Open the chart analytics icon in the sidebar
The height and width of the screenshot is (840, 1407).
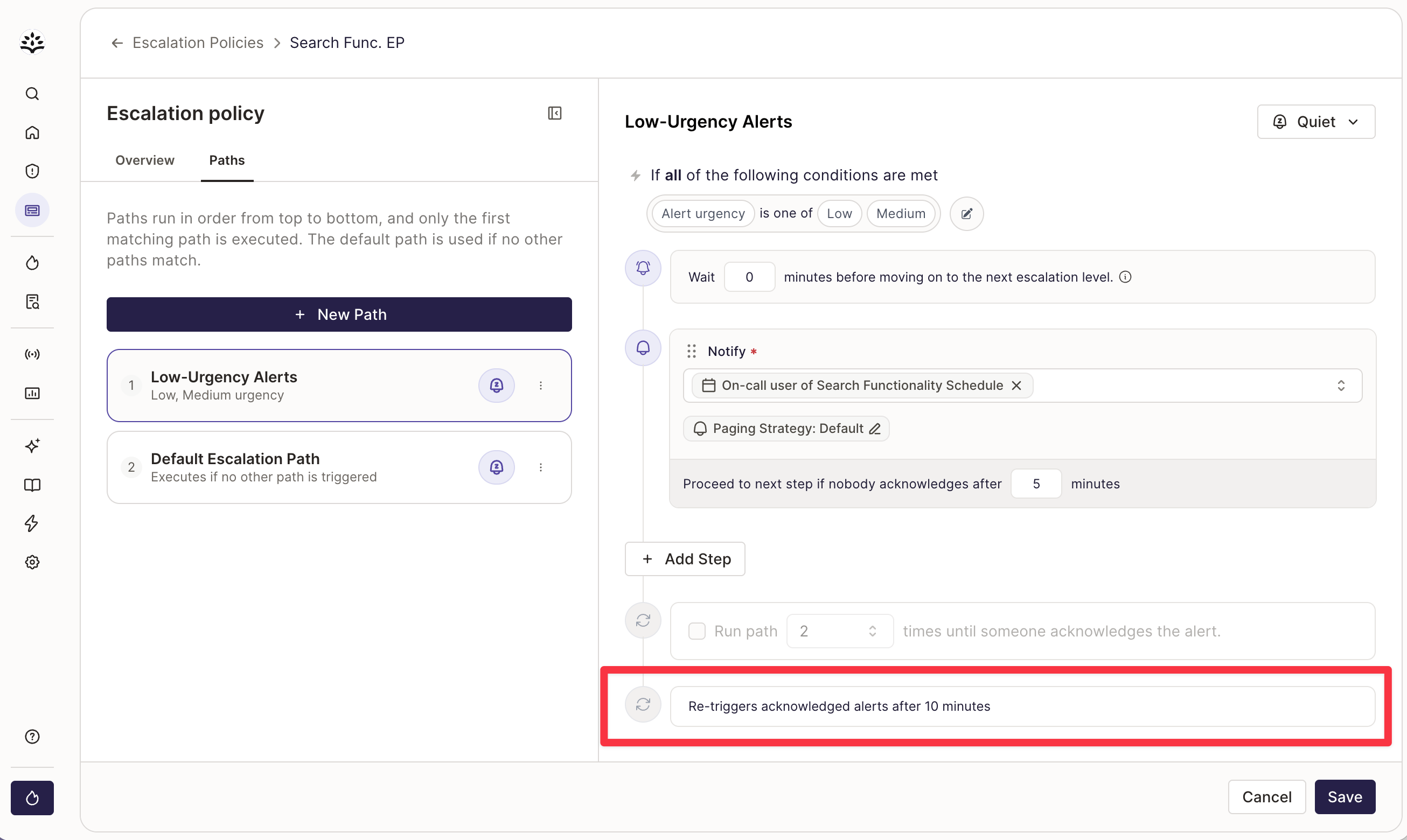(x=32, y=394)
